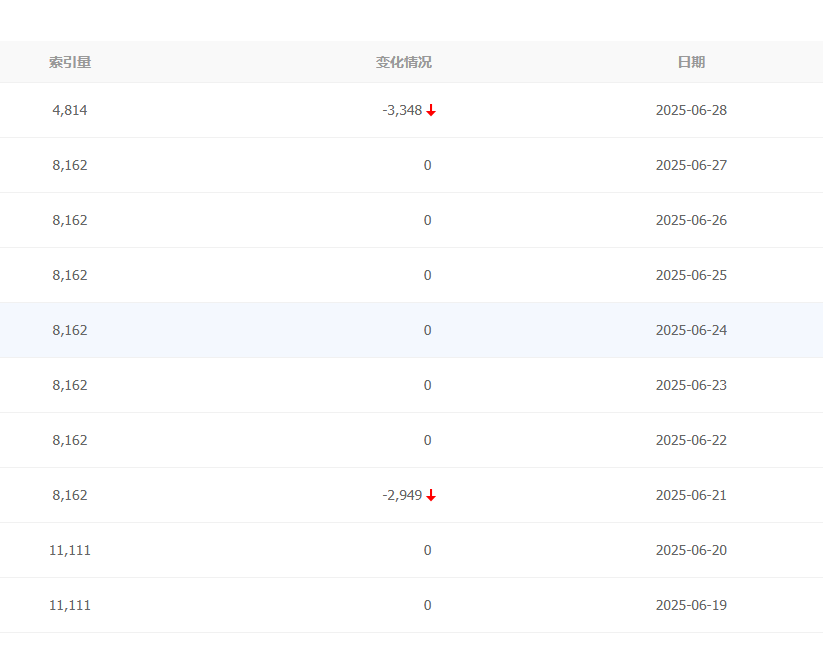Image resolution: width=823 pixels, height=646 pixels.
Task: Select the 日期 column header
Action: [x=691, y=62]
